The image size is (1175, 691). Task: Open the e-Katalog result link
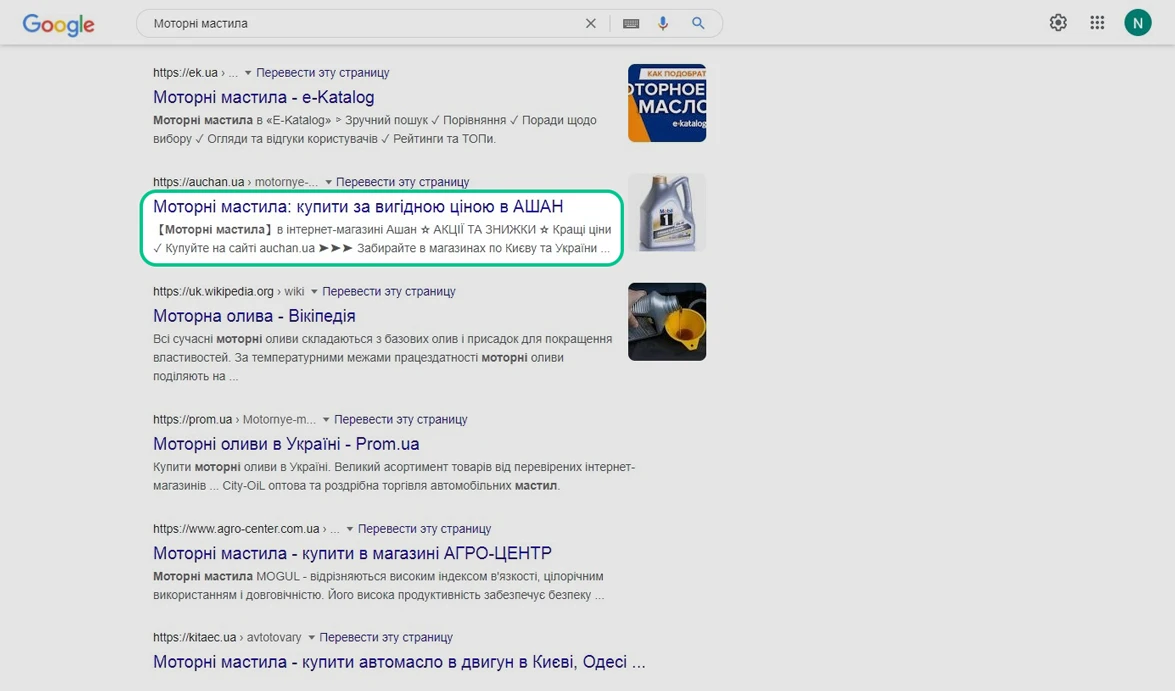[x=262, y=97]
